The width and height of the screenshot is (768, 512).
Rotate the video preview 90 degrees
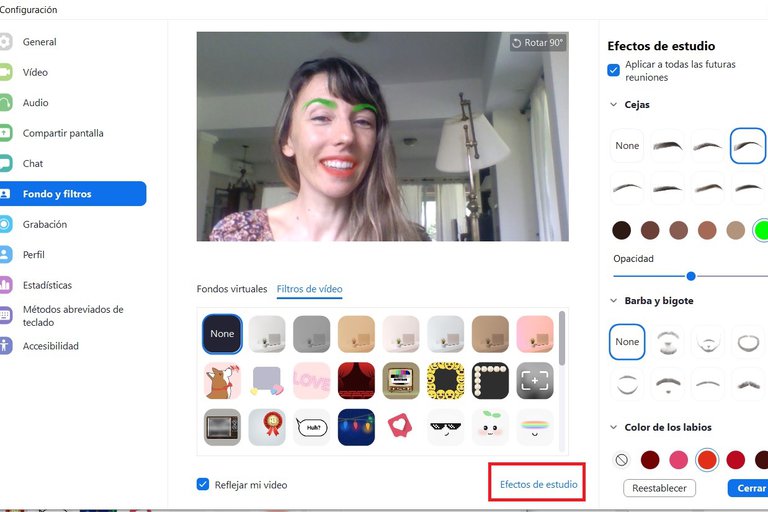point(538,43)
